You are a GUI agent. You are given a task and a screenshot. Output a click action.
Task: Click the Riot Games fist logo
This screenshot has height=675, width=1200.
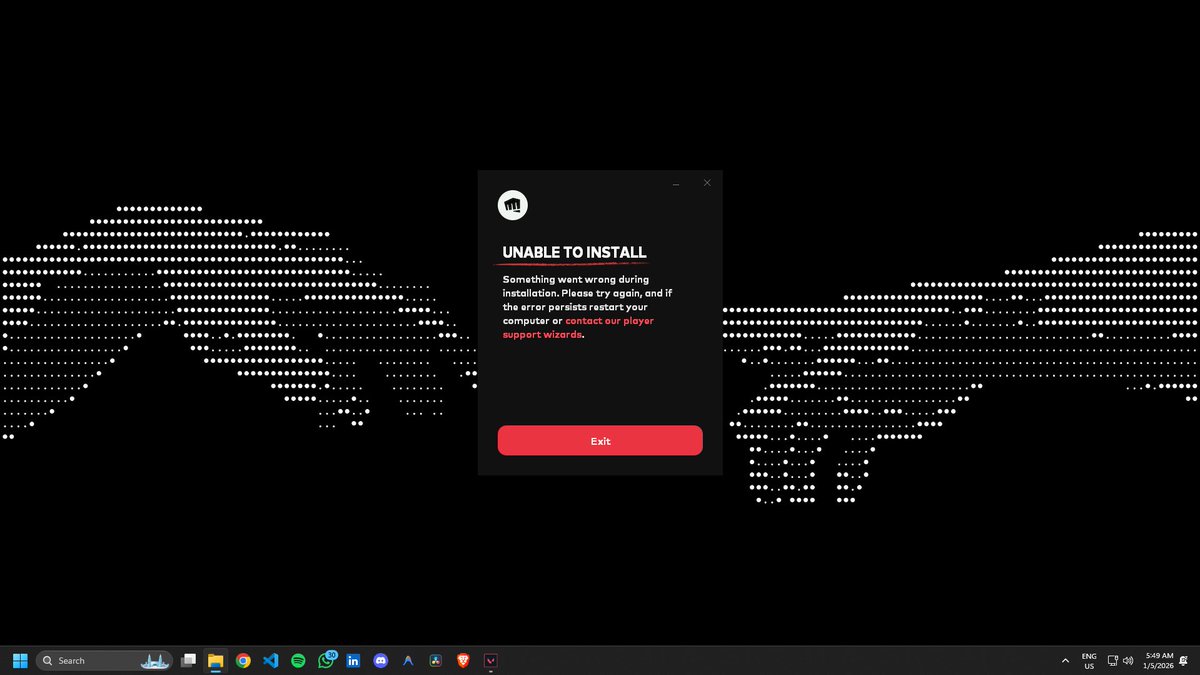point(512,206)
